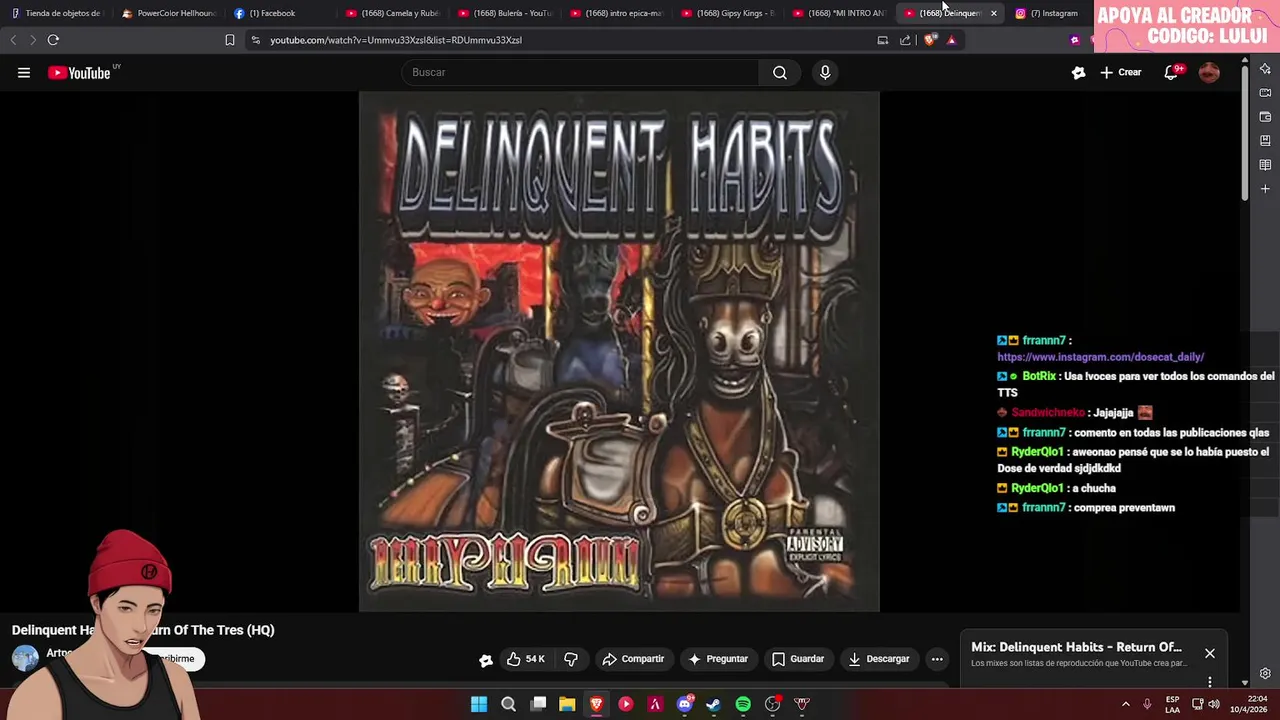Click the Preguntar button

(718, 659)
